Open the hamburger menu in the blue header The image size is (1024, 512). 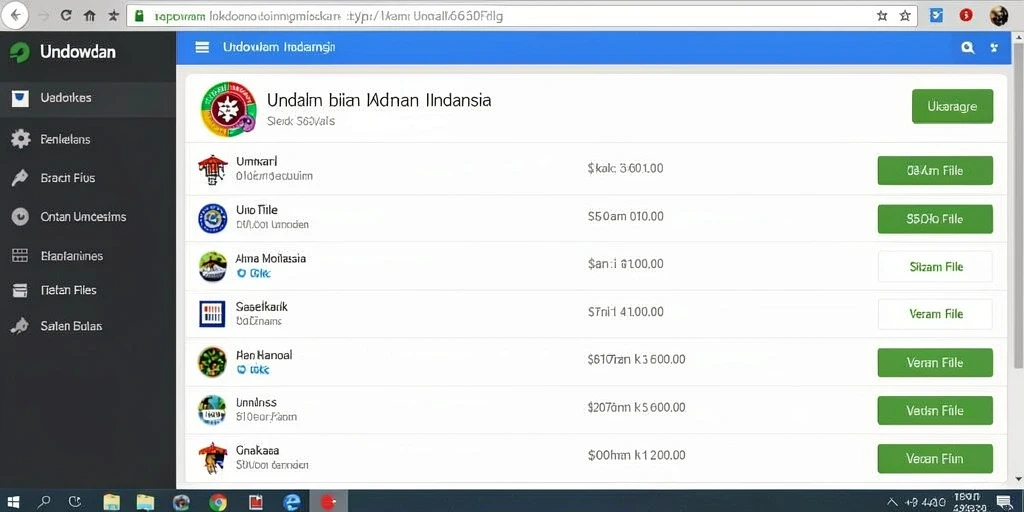[x=202, y=47]
